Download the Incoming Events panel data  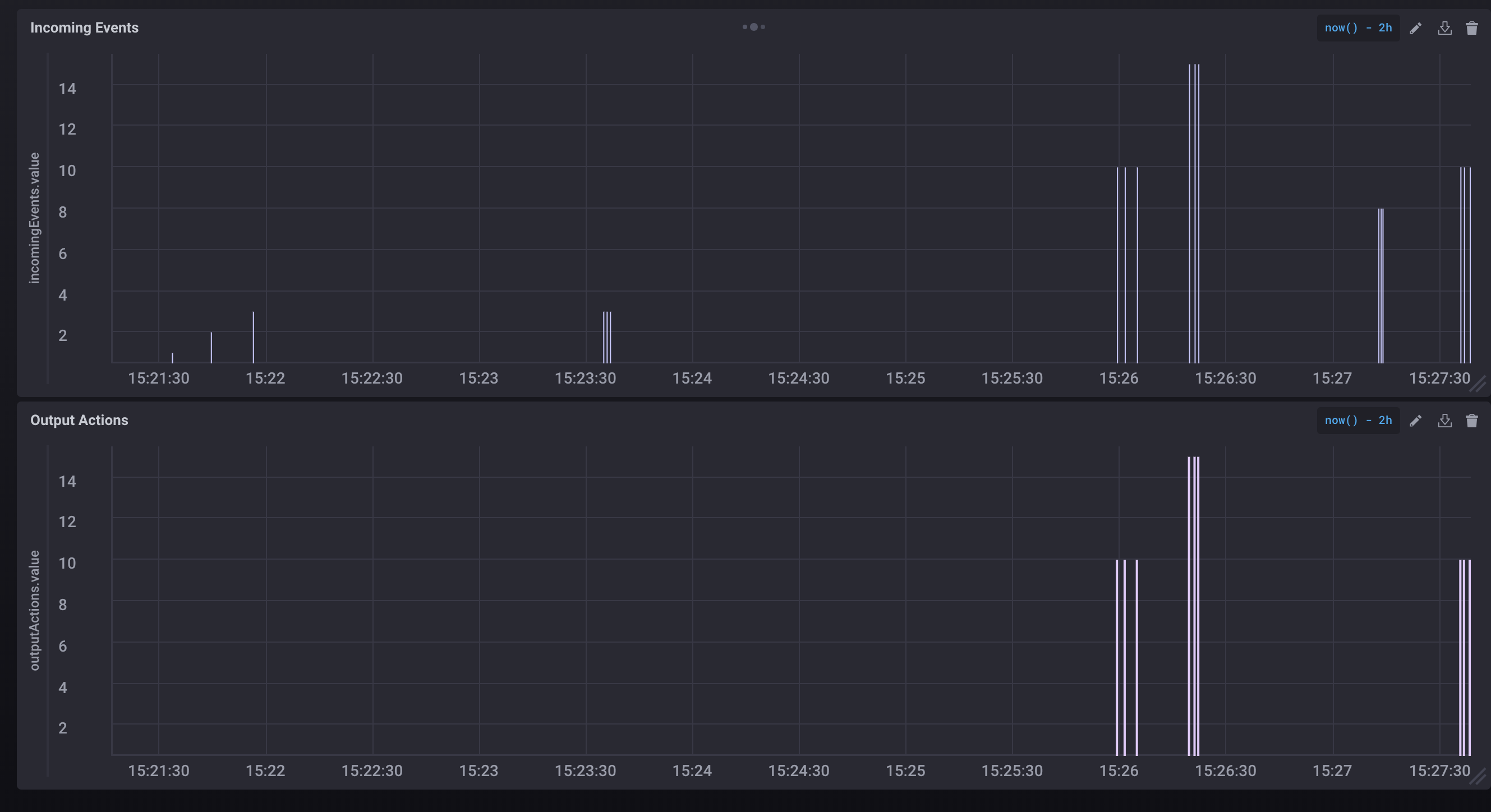click(1444, 29)
